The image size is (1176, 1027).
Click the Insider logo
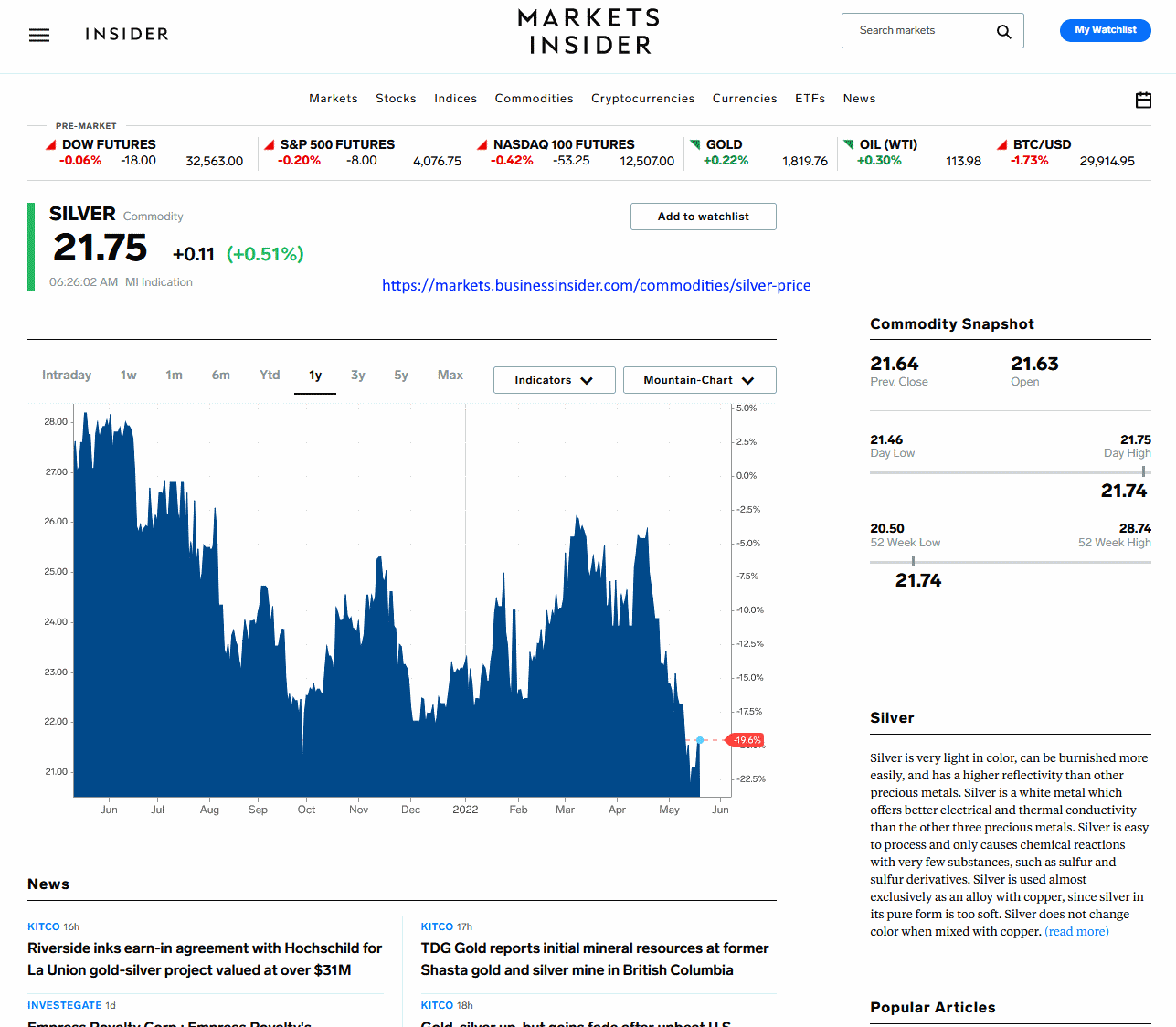[x=127, y=35]
